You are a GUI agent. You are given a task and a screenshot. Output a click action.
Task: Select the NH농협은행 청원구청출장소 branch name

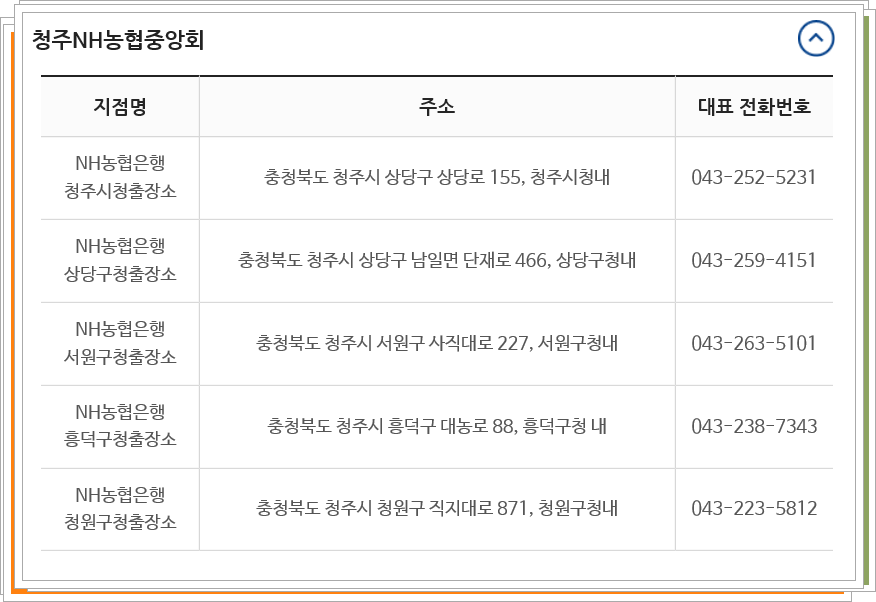(x=120, y=508)
